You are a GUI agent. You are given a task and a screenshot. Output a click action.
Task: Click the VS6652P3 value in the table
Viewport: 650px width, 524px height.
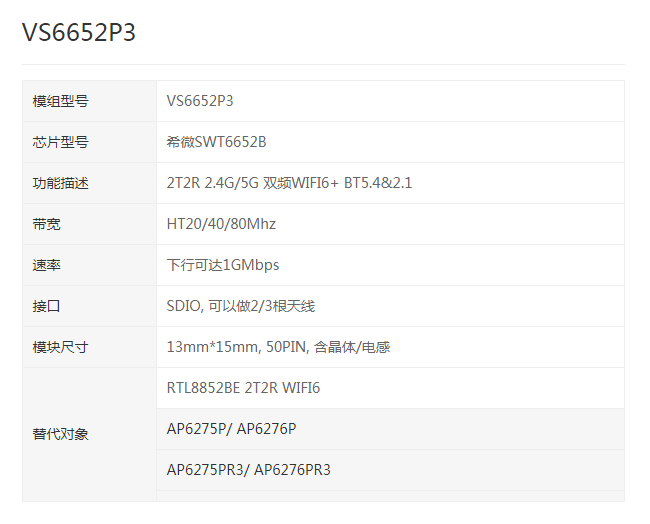pyautogui.click(x=200, y=101)
